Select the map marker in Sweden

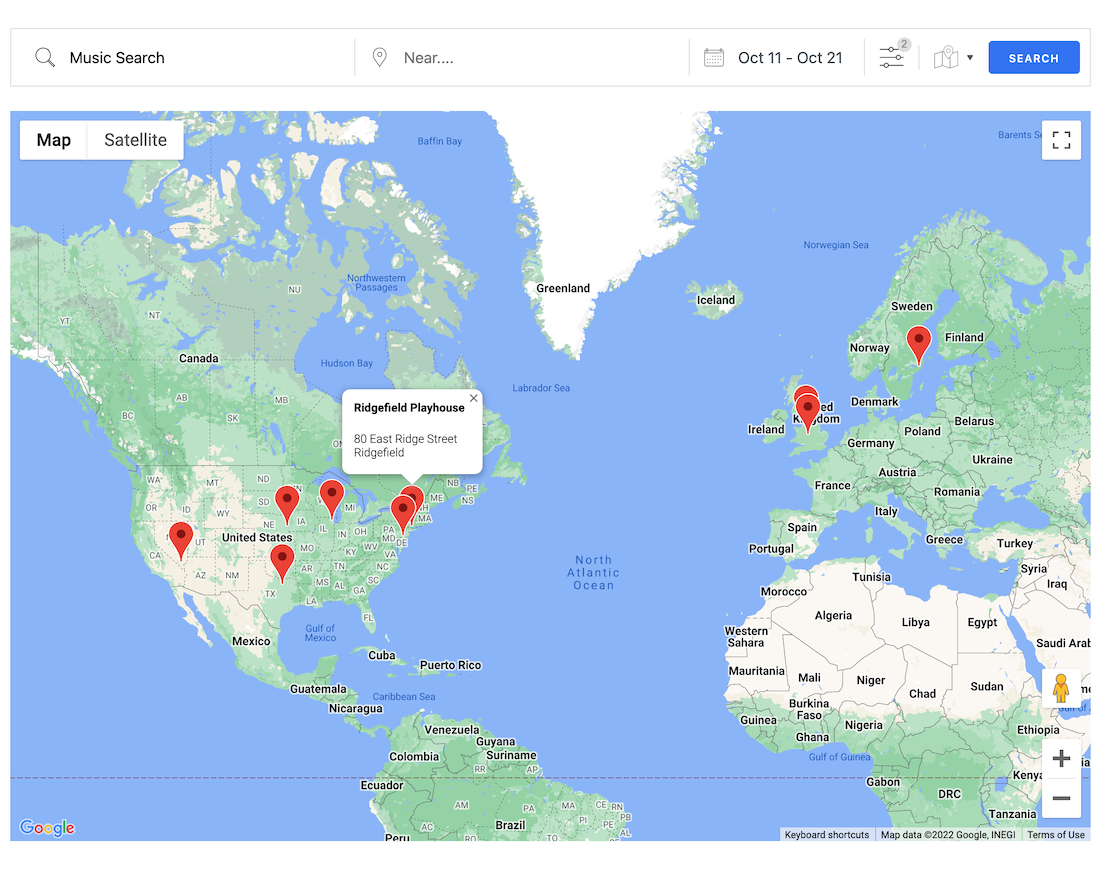tap(918, 344)
